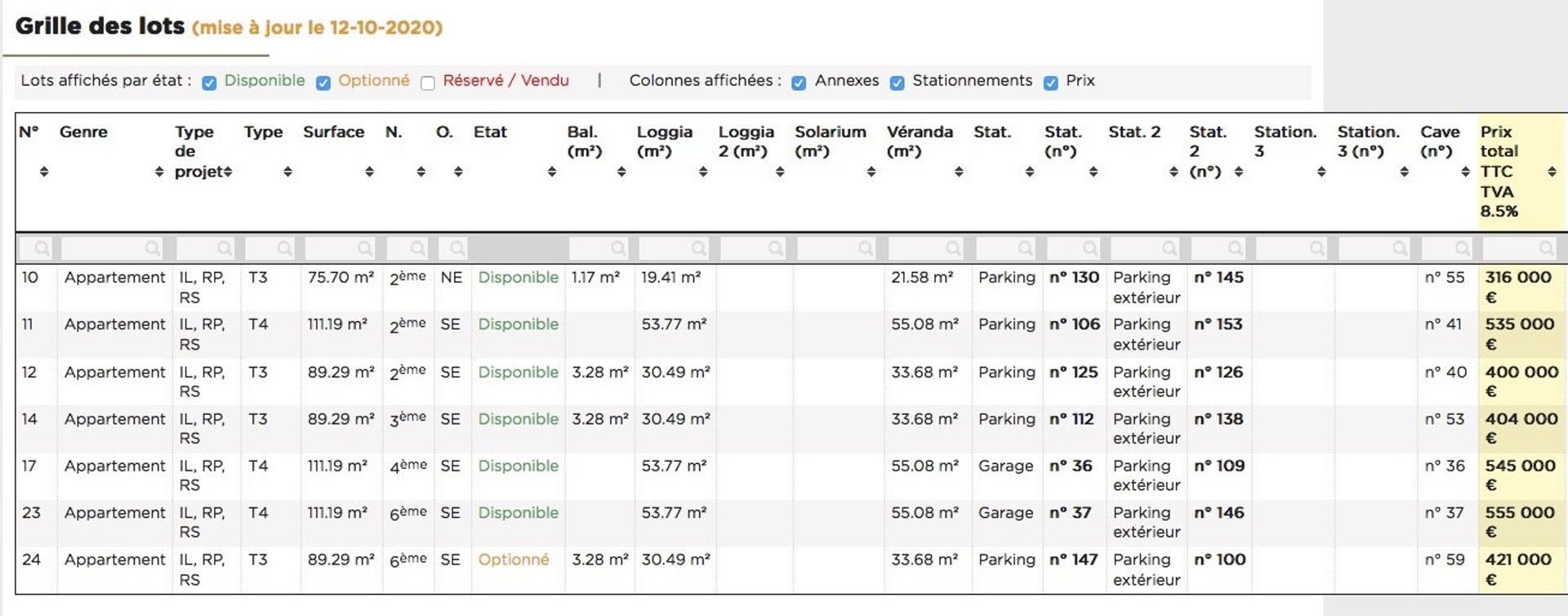Sort by Type de projet arrows
This screenshot has height=616, width=1568.
click(x=228, y=172)
